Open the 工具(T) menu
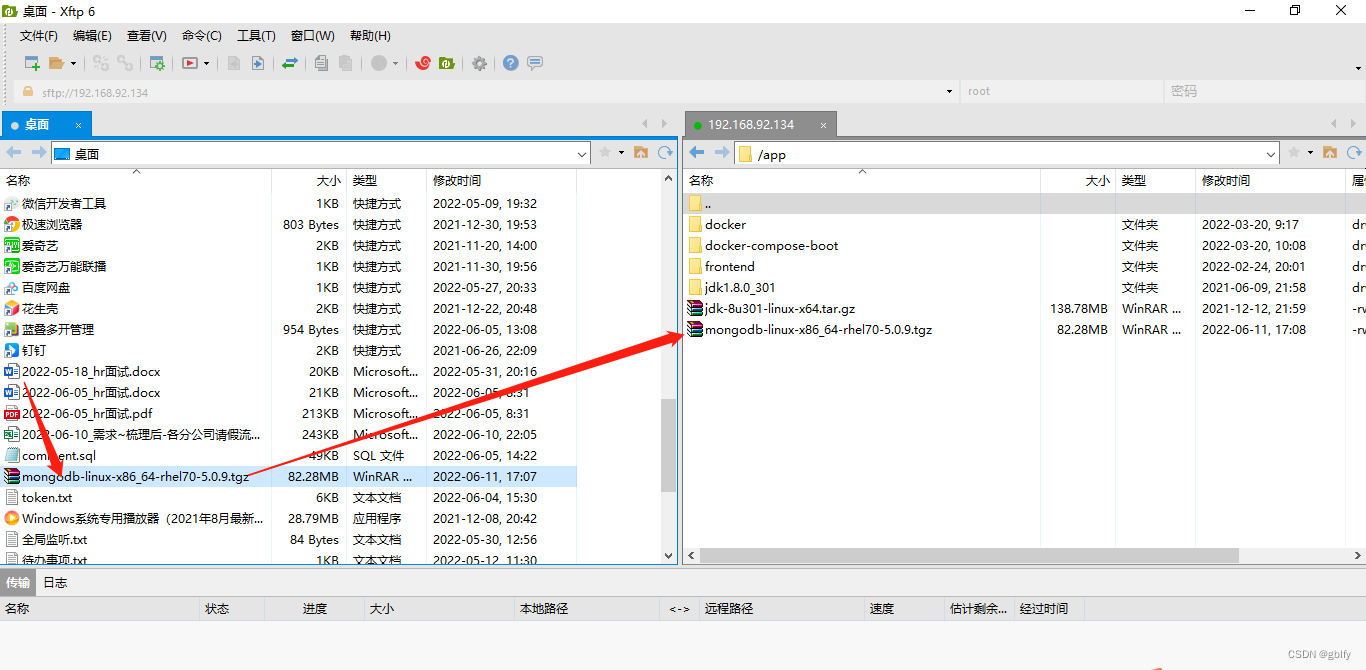1366x670 pixels. pyautogui.click(x=256, y=35)
